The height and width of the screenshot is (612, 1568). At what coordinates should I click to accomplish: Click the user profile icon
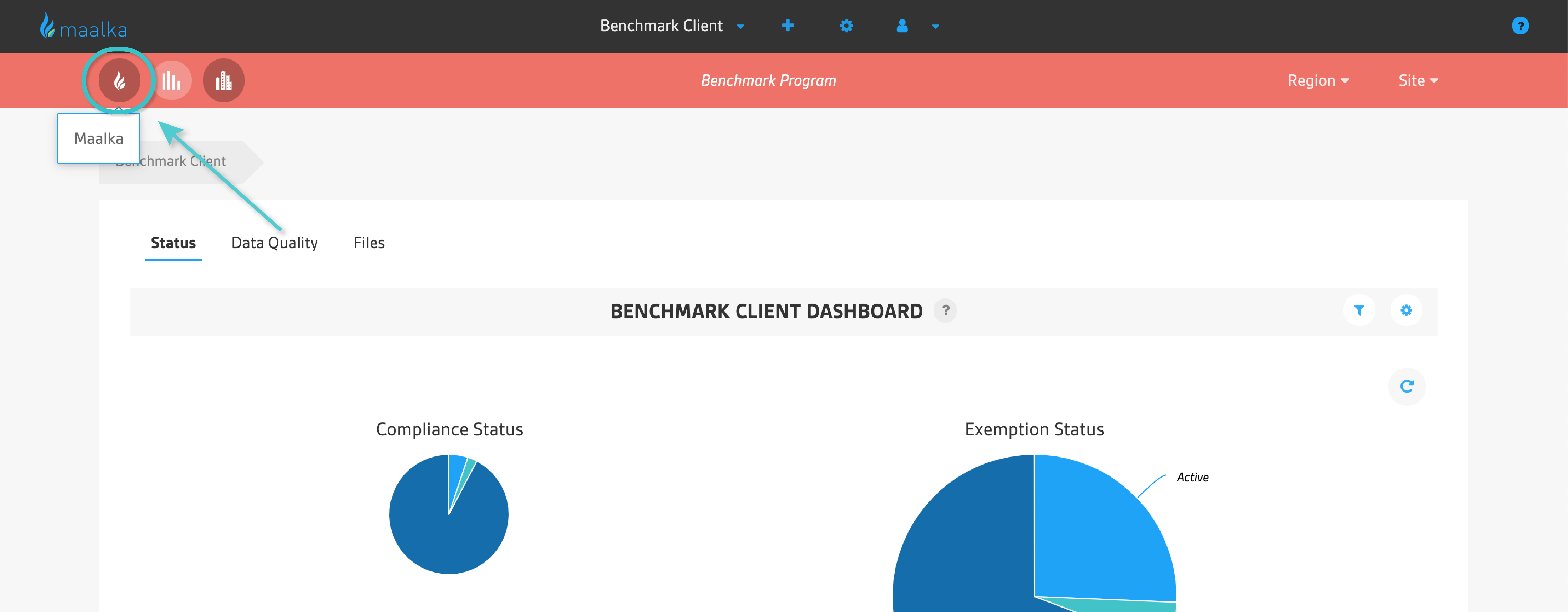[x=902, y=26]
